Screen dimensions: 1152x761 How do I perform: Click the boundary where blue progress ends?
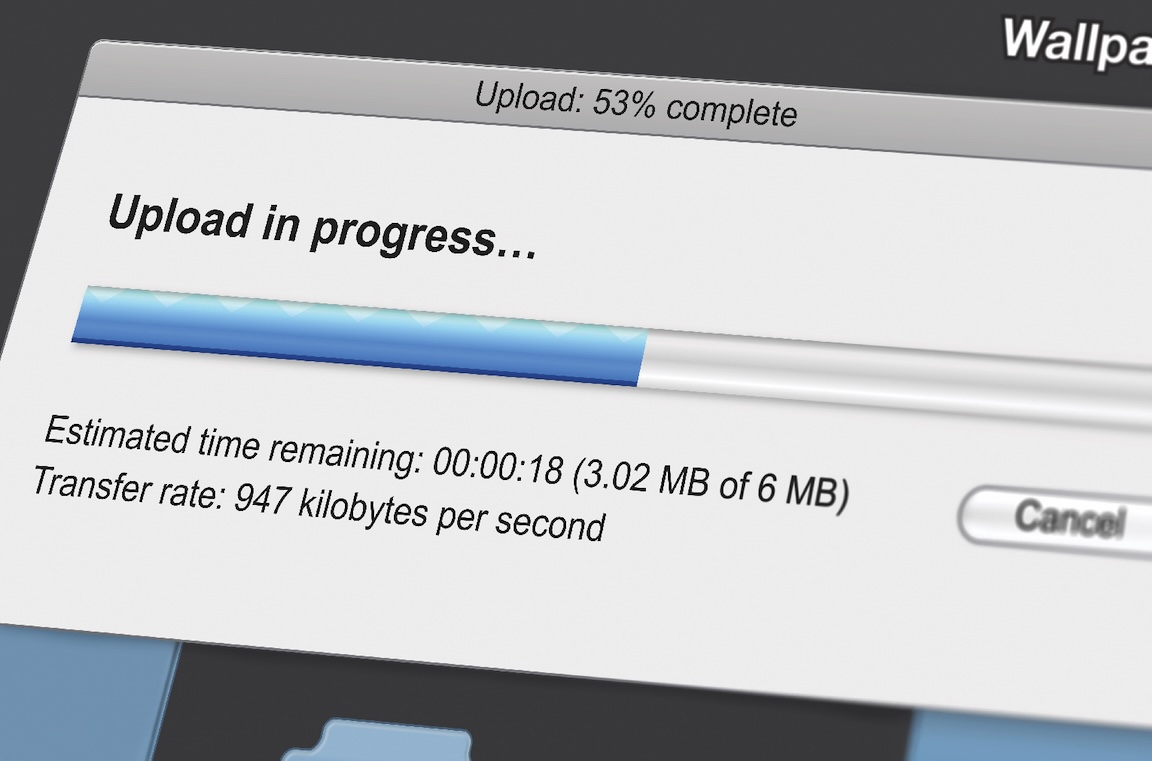tap(643, 358)
